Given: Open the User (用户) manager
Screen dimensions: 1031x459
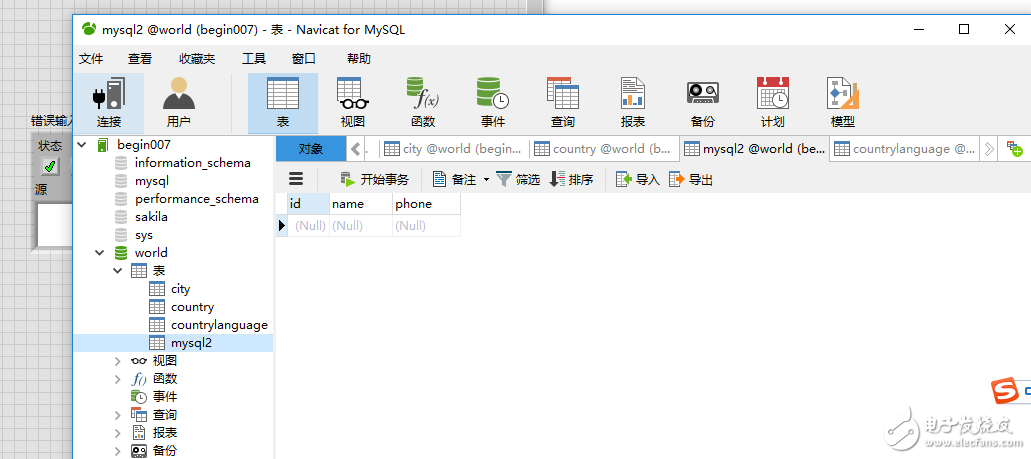Looking at the screenshot, I should click(179, 103).
